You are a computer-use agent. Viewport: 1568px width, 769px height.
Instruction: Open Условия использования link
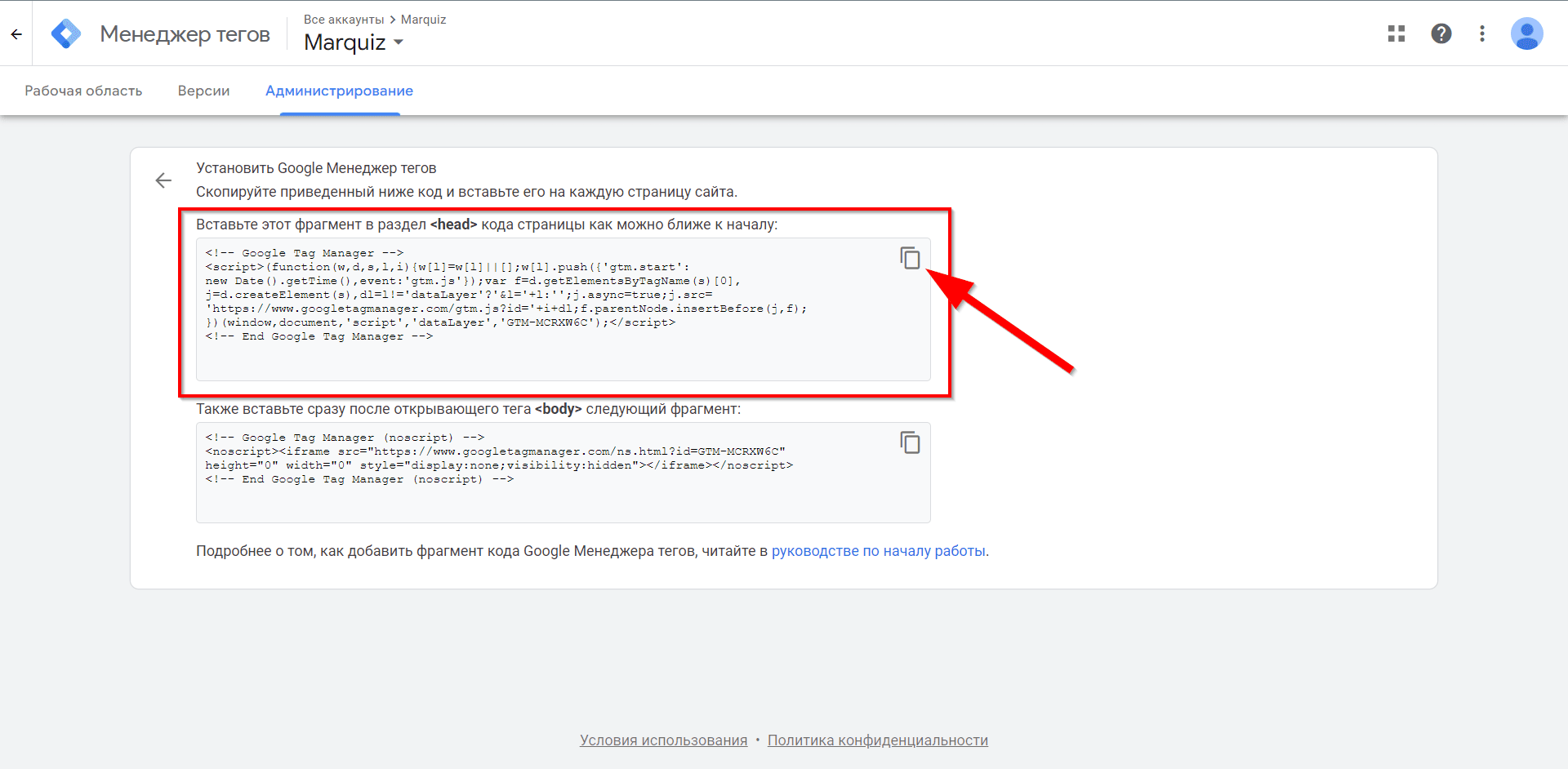pos(664,740)
